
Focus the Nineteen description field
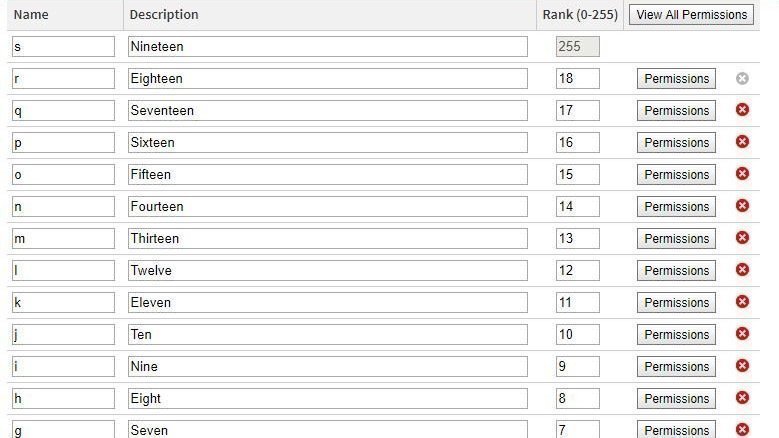(327, 47)
